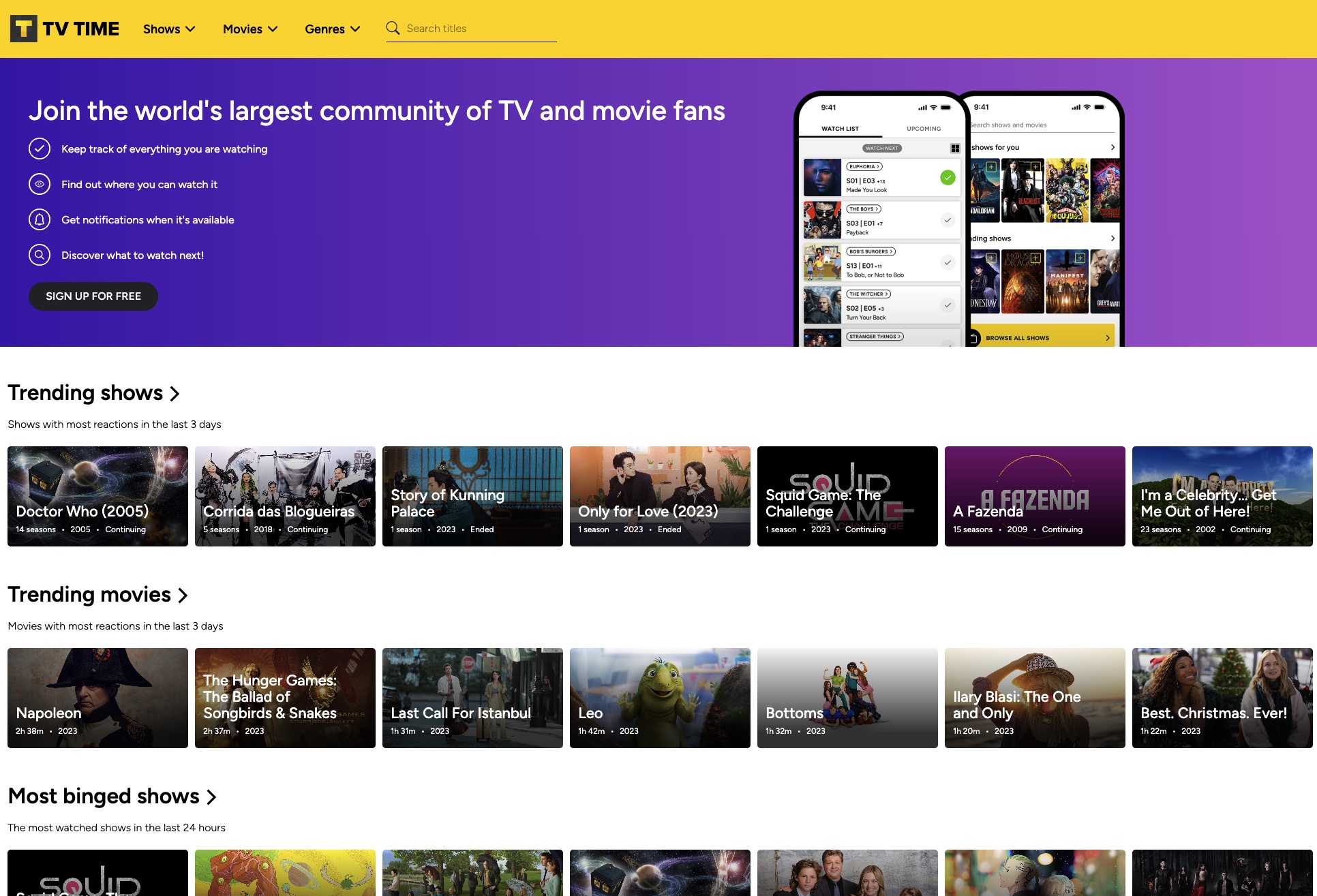Select the Watch List tab in phone mockup
The width and height of the screenshot is (1317, 896).
[840, 129]
